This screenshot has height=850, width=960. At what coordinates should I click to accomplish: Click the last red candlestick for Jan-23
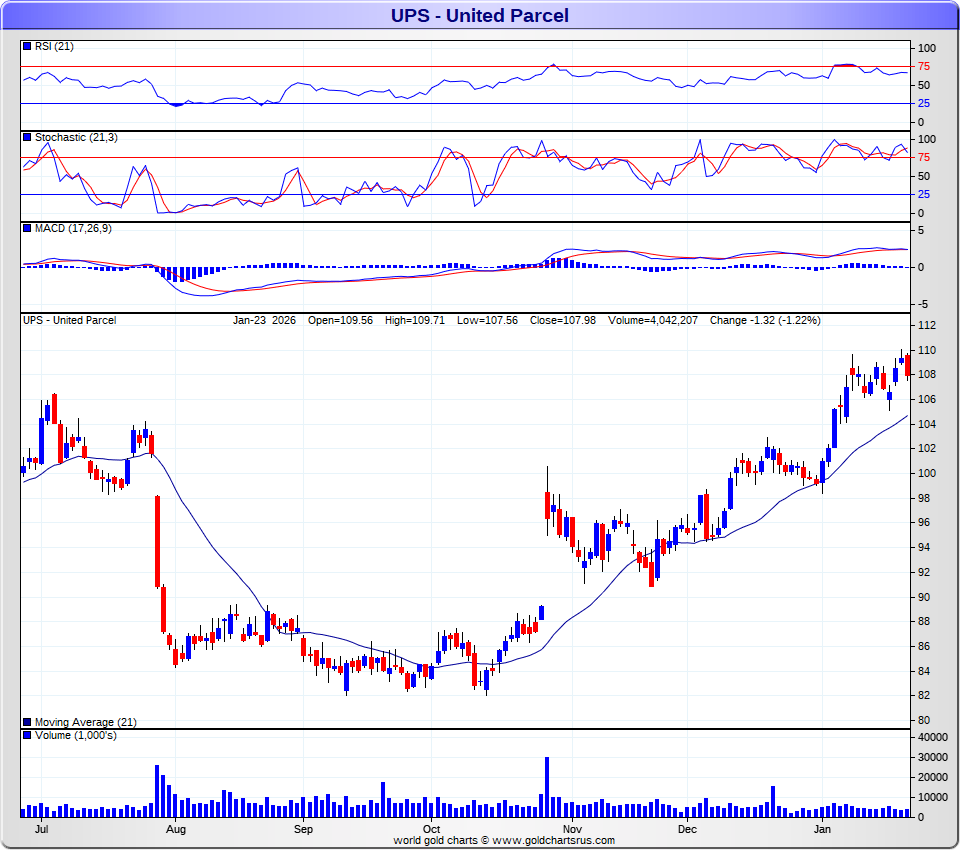pos(907,366)
